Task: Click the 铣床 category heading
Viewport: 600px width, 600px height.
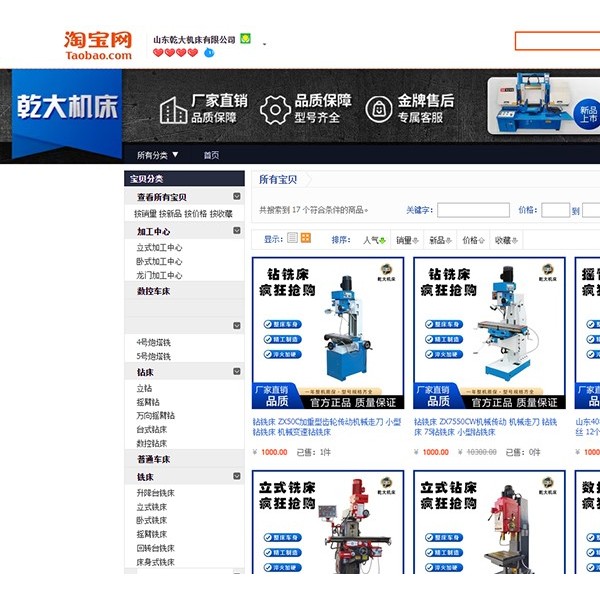Action: point(145,477)
